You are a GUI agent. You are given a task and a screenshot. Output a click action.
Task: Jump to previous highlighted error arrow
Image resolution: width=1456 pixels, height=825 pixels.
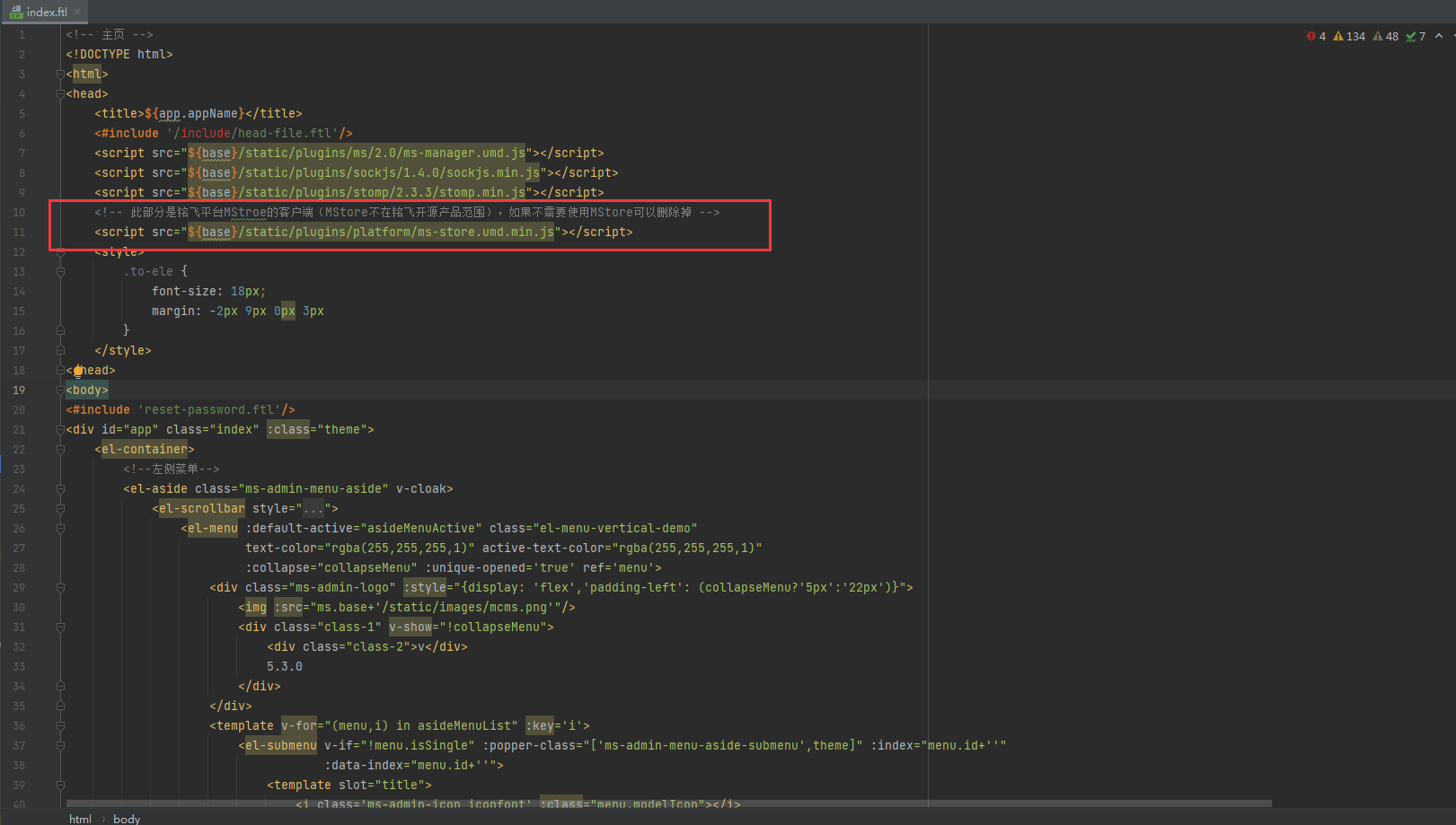[x=1439, y=36]
